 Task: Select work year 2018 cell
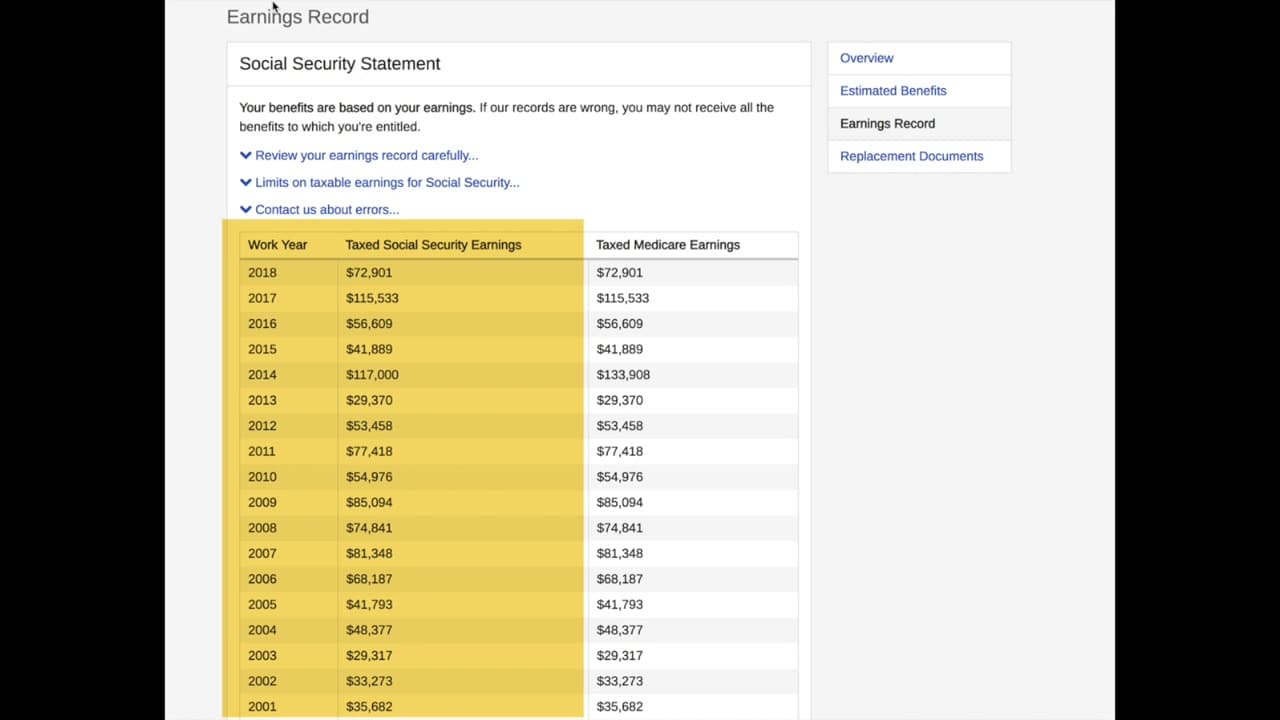262,272
